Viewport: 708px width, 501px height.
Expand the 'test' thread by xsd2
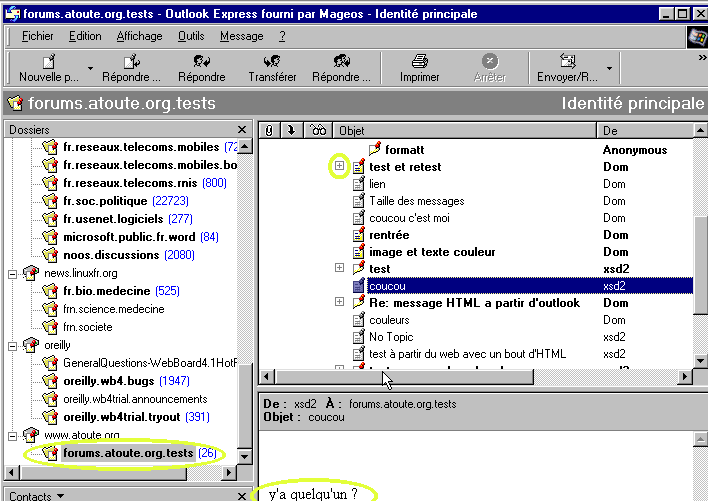[339, 268]
